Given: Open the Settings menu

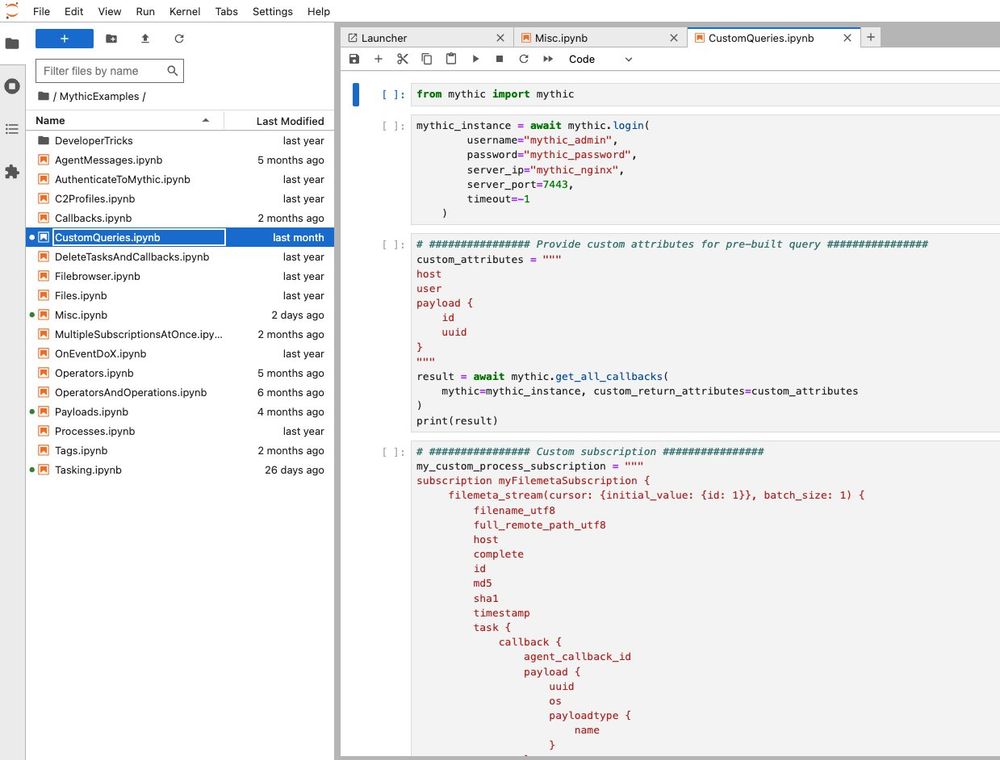Looking at the screenshot, I should tap(272, 11).
